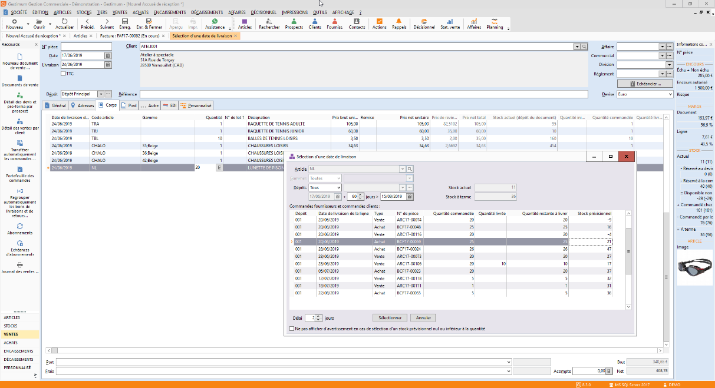Click Abonnements sidebar icon

coord(20,229)
